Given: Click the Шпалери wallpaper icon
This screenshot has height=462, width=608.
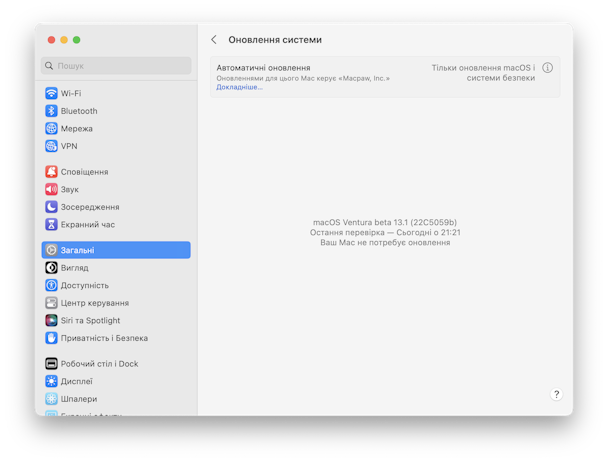Looking at the screenshot, I should point(51,399).
